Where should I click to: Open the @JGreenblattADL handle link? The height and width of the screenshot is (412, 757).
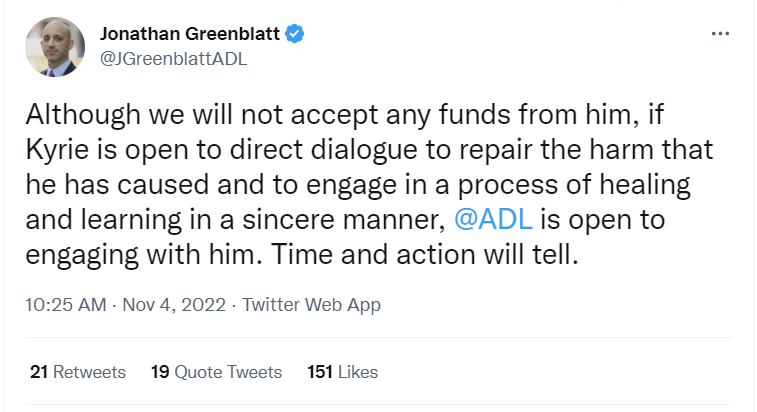click(x=173, y=59)
